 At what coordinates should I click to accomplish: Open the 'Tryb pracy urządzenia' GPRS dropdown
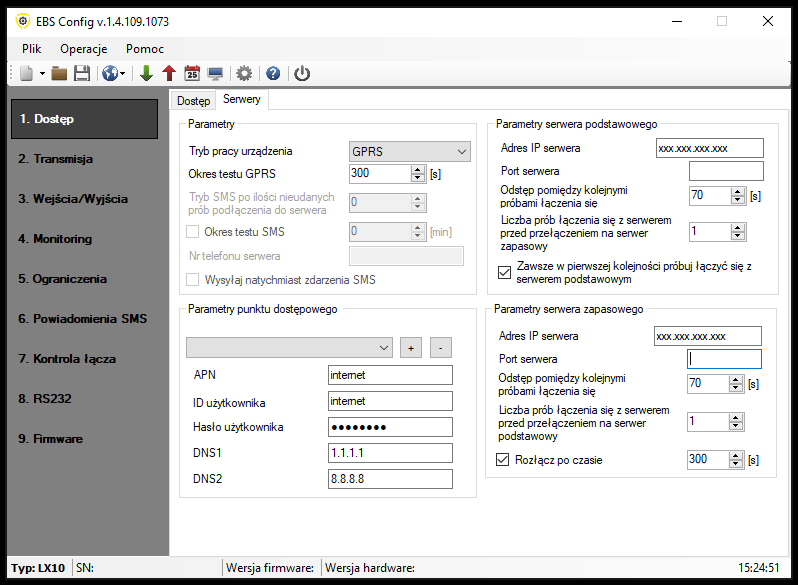(409, 151)
